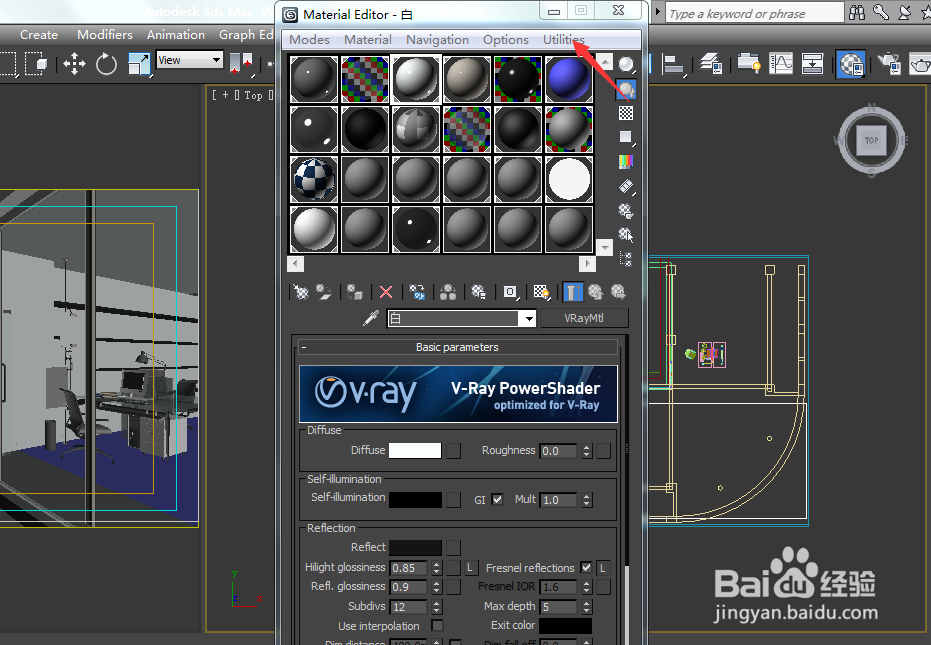This screenshot has height=645, width=931.
Task: Click Diffuse map button beside swatch
Action: coord(453,451)
